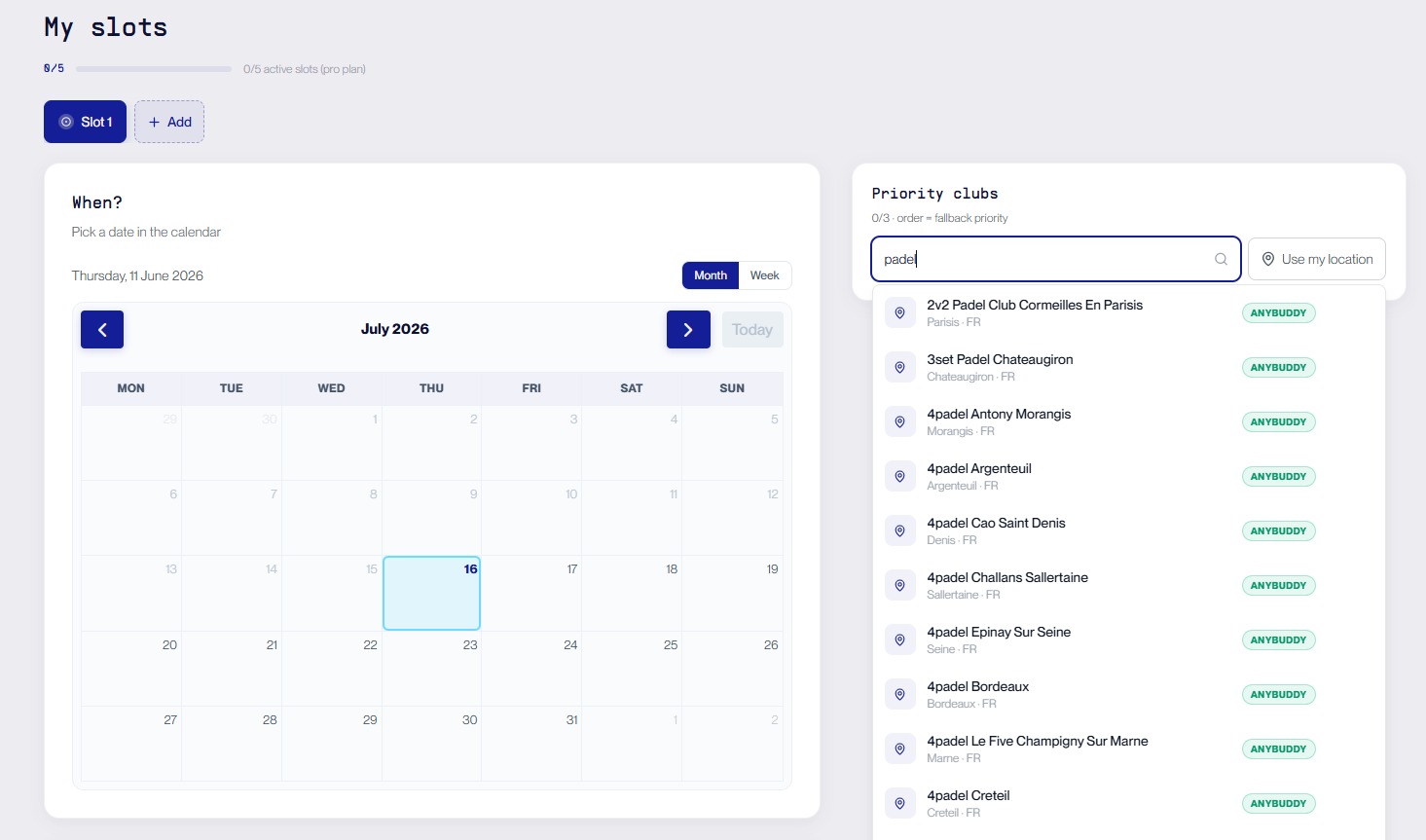Click the location pin next to 4padel Bordeaux
Image resolution: width=1426 pixels, height=840 pixels.
click(900, 694)
